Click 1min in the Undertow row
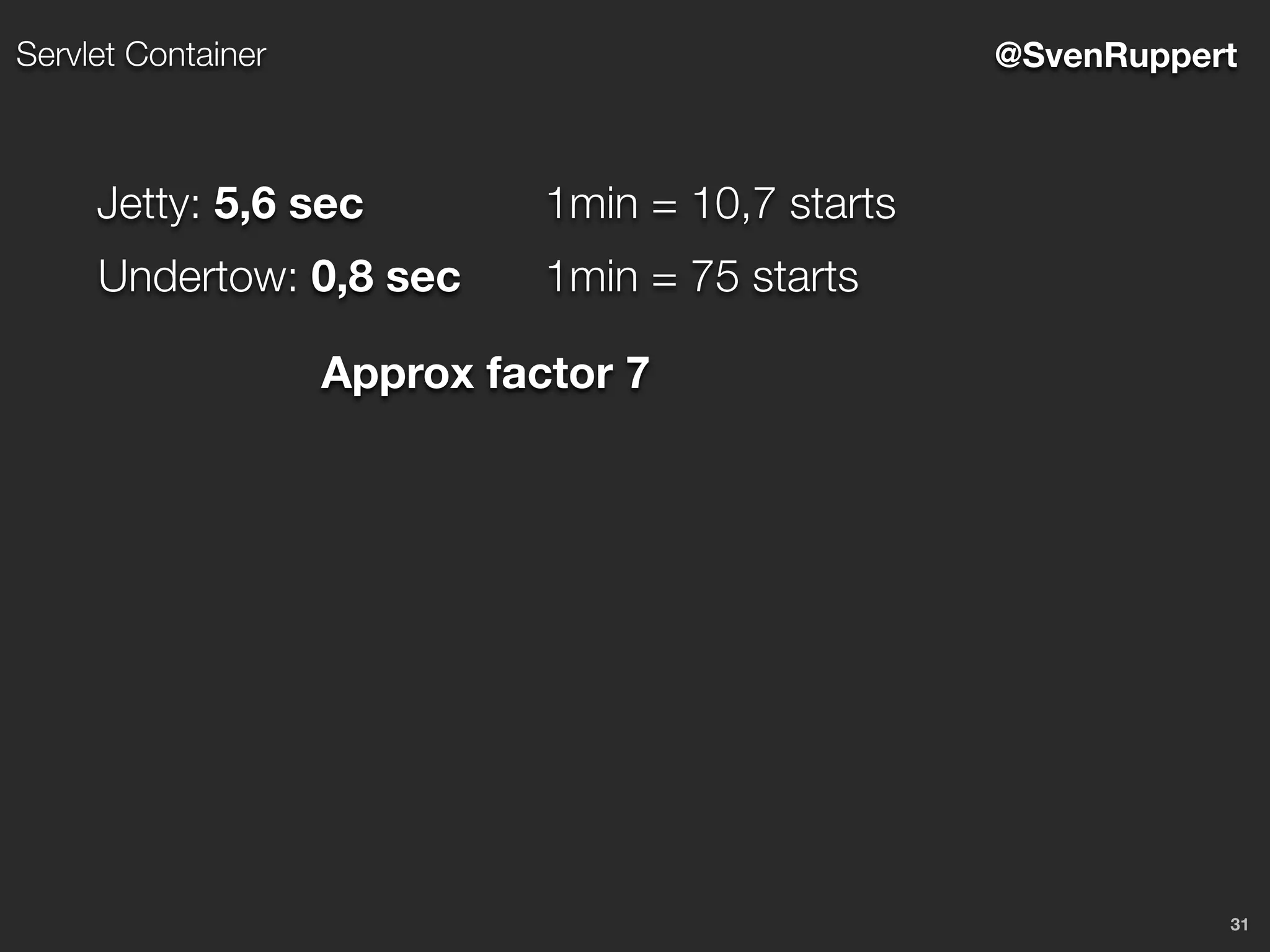Viewport: 1270px width, 952px height. (592, 276)
